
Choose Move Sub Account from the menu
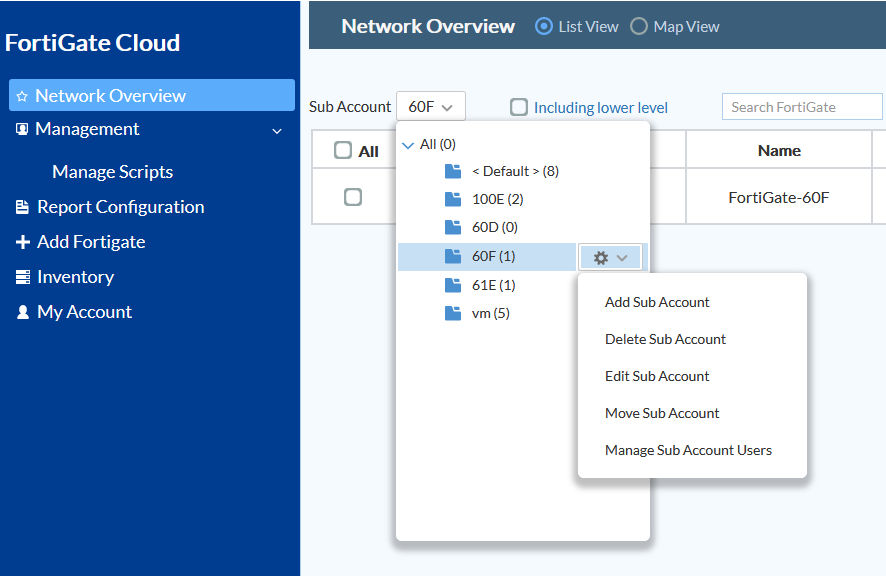click(662, 413)
